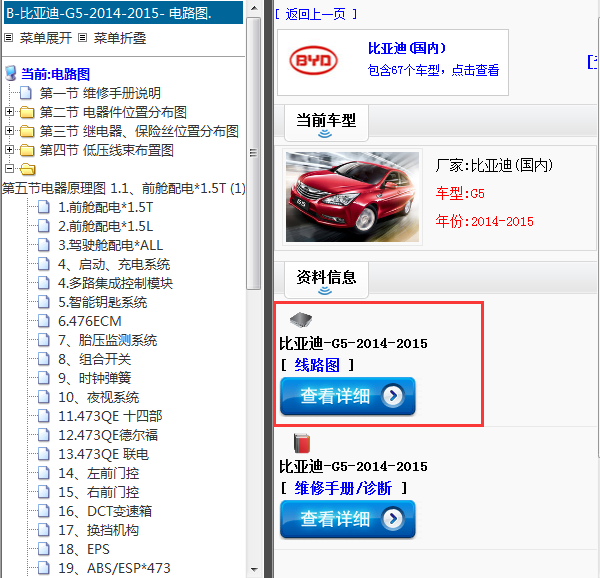The height and width of the screenshot is (578, 600).
Task: Open 13.473QE 联电 tree item
Action: click(x=103, y=454)
